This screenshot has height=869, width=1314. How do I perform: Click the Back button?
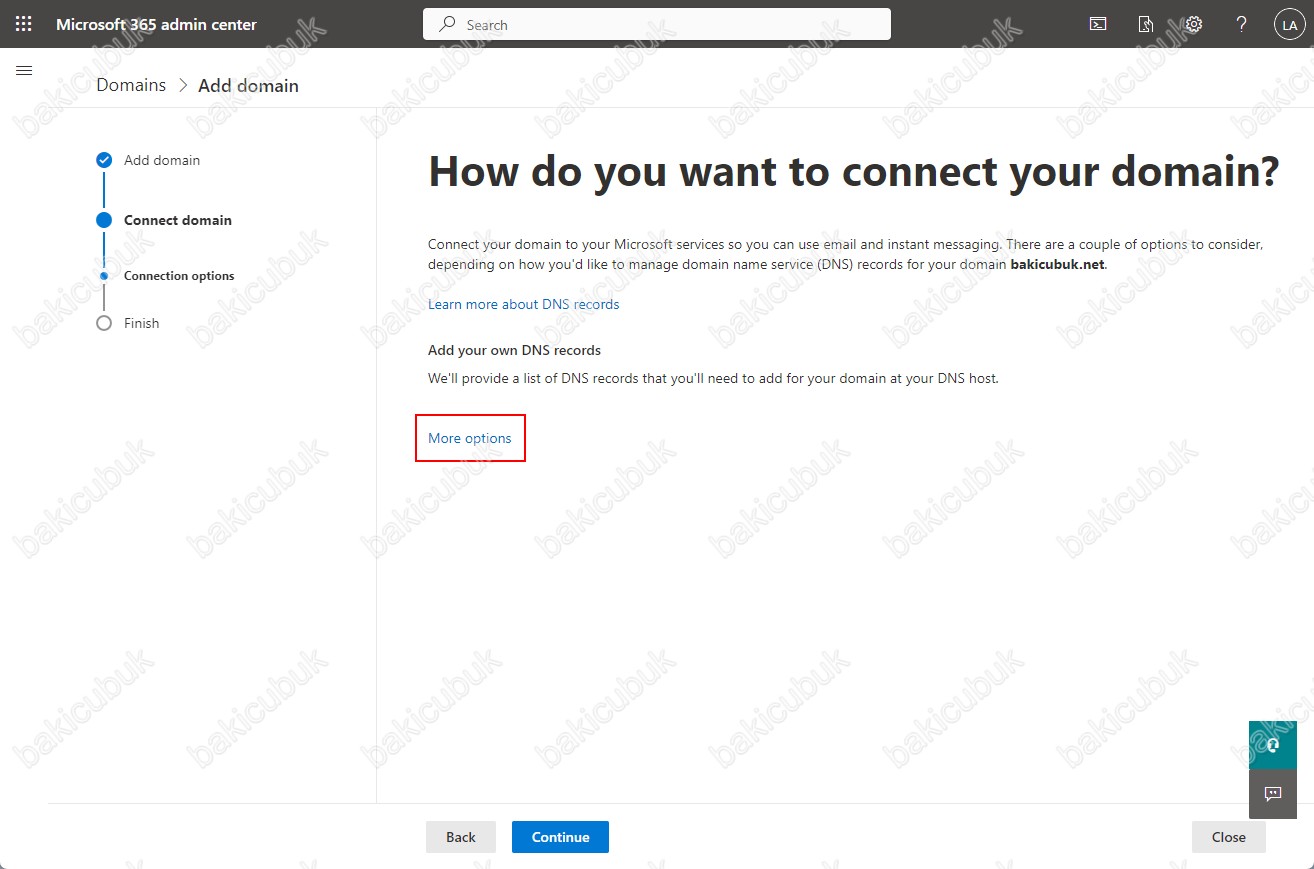461,837
